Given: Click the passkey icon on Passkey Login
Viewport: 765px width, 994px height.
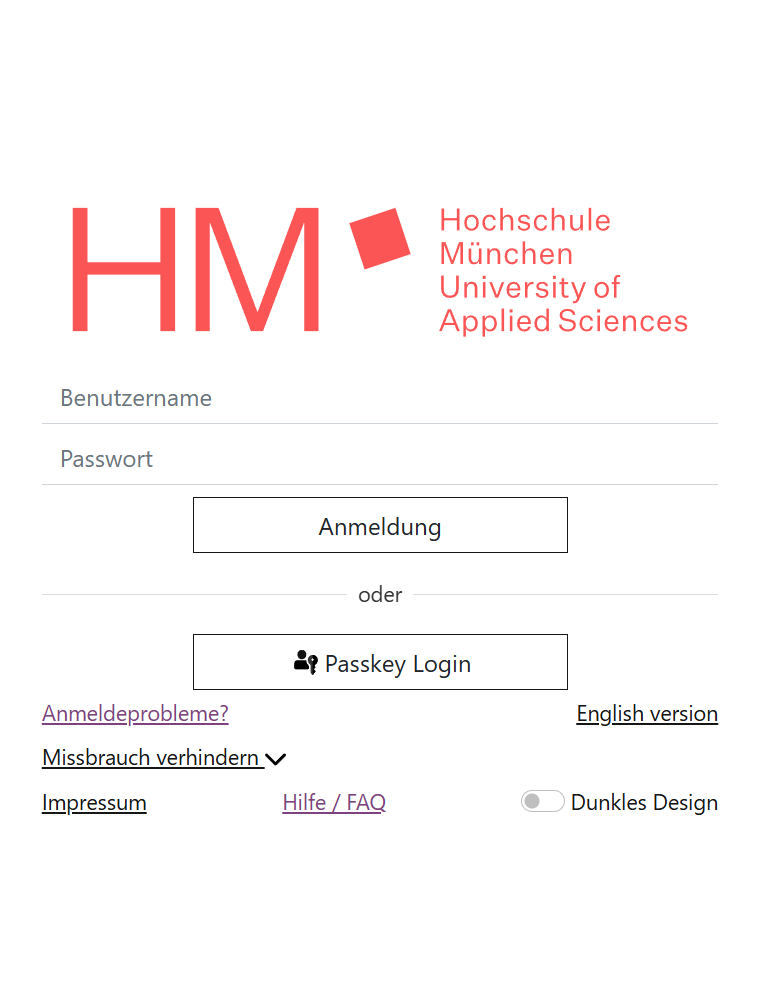Looking at the screenshot, I should tap(306, 662).
